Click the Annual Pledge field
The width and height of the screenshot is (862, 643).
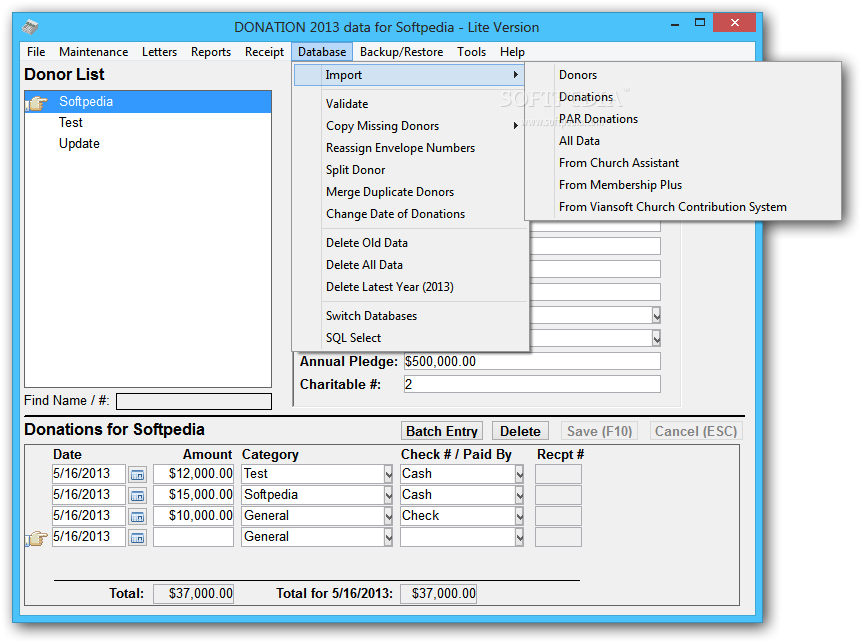click(532, 362)
